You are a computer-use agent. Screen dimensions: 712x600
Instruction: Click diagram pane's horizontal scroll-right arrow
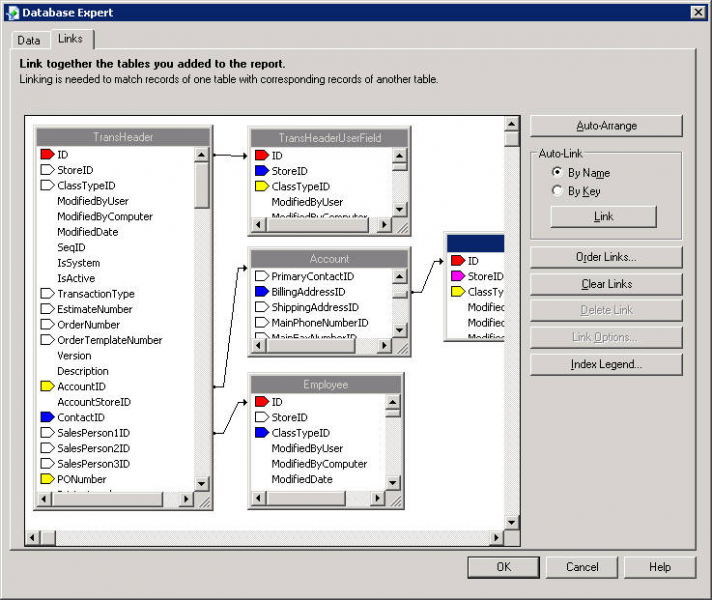pyautogui.click(x=496, y=538)
